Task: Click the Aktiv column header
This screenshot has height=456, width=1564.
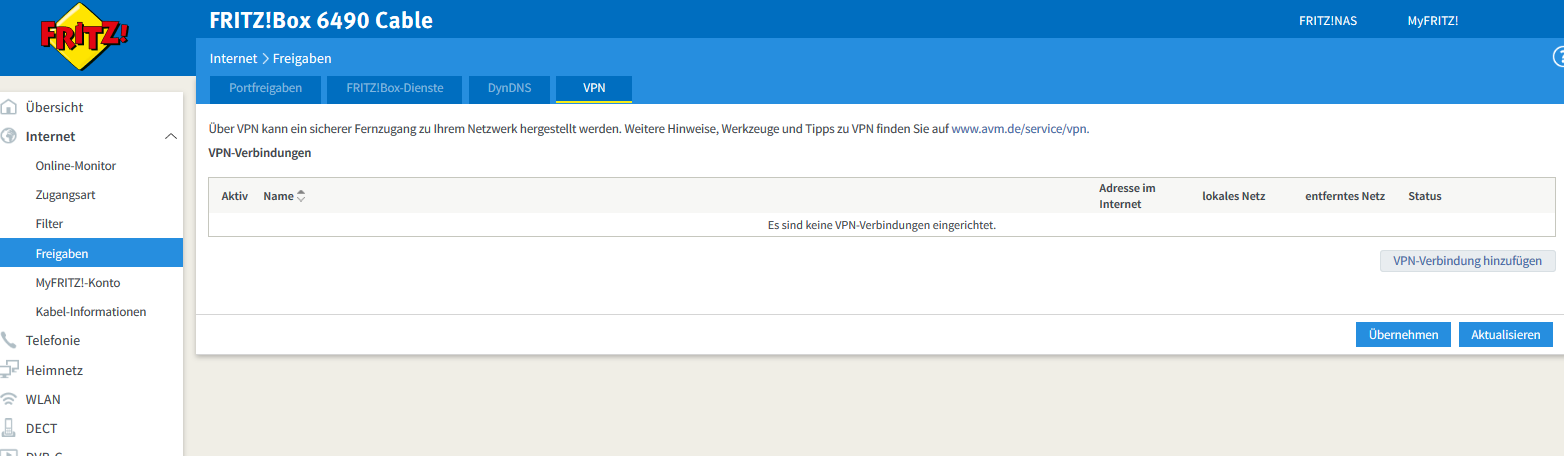Action: point(234,196)
